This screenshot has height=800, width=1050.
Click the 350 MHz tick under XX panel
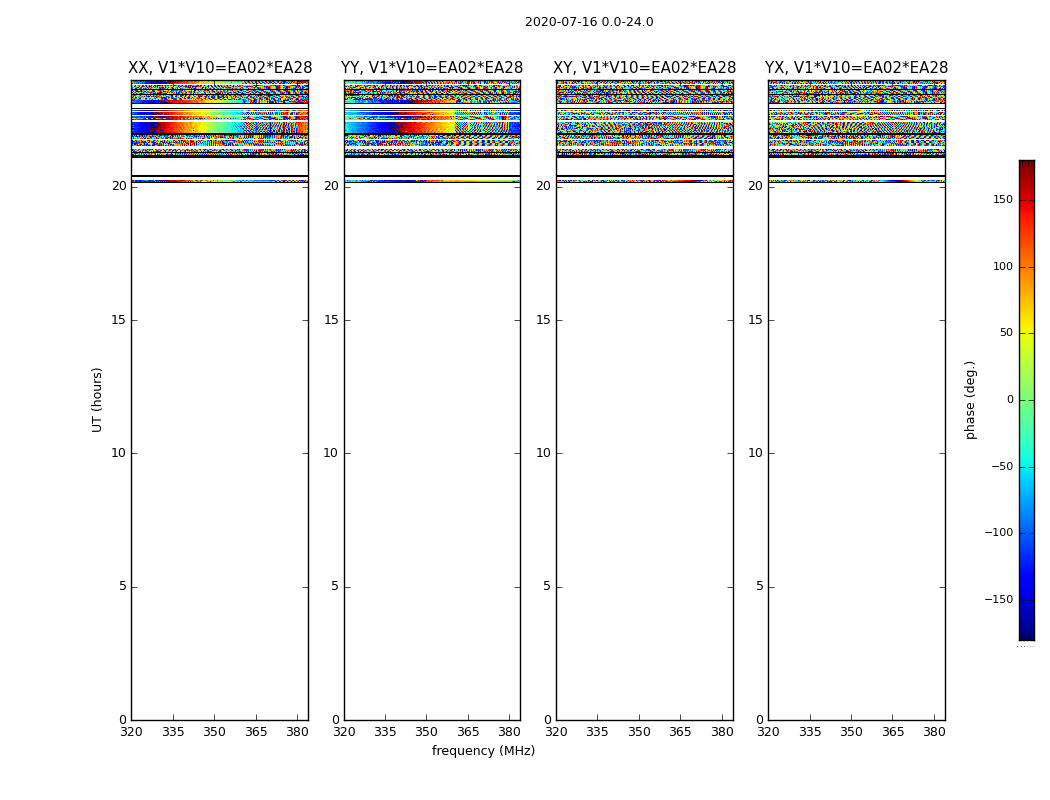pos(214,732)
